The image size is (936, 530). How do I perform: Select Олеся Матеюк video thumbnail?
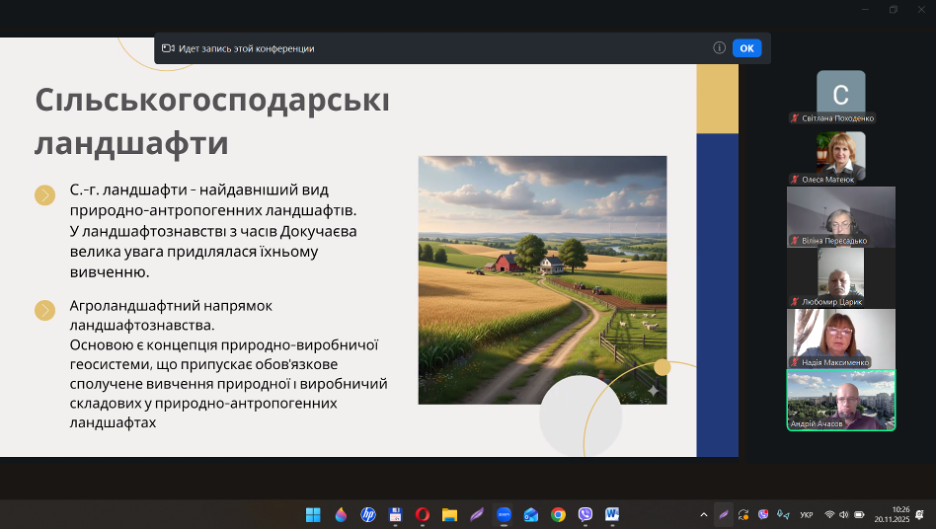[x=840, y=157]
